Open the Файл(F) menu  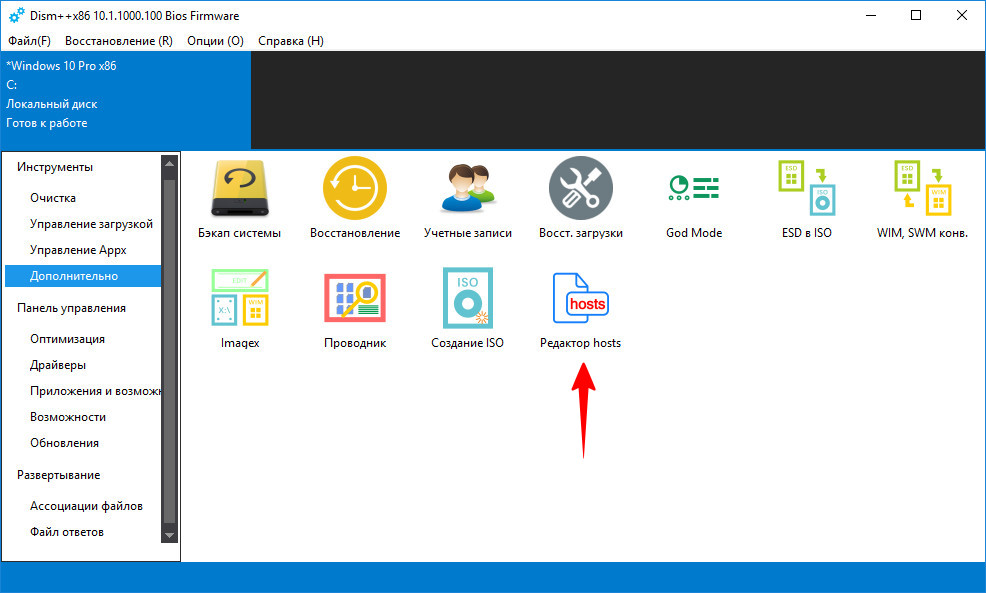point(29,41)
